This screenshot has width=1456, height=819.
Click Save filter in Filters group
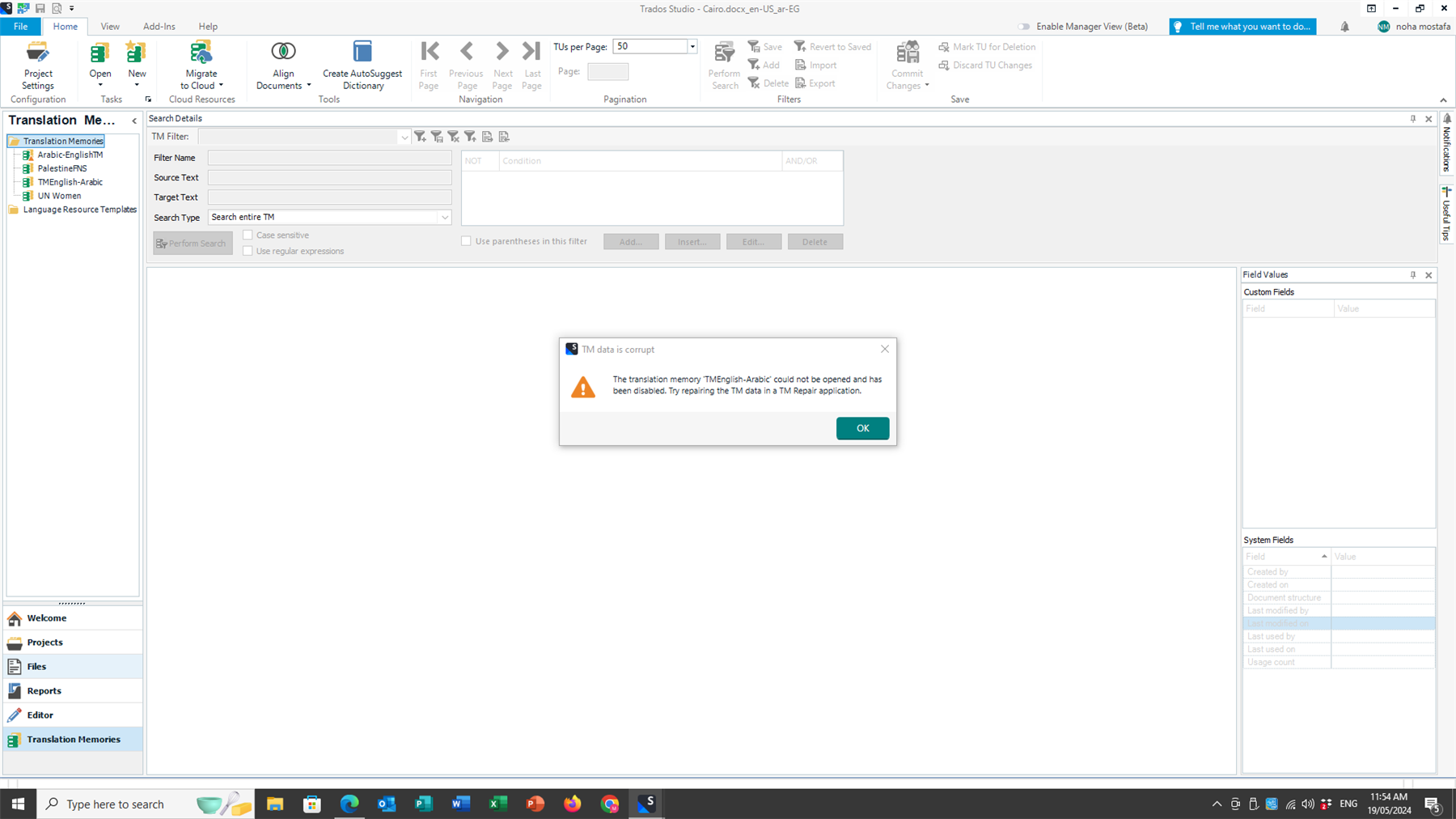point(765,47)
